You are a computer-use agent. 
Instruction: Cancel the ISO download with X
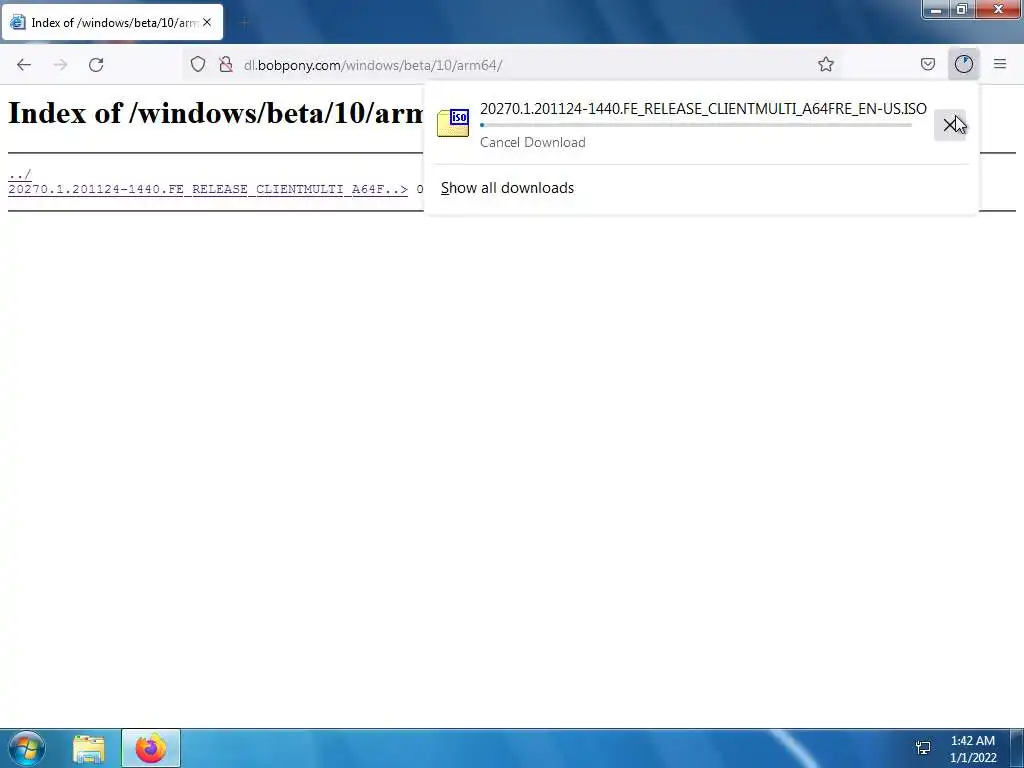tap(950, 125)
